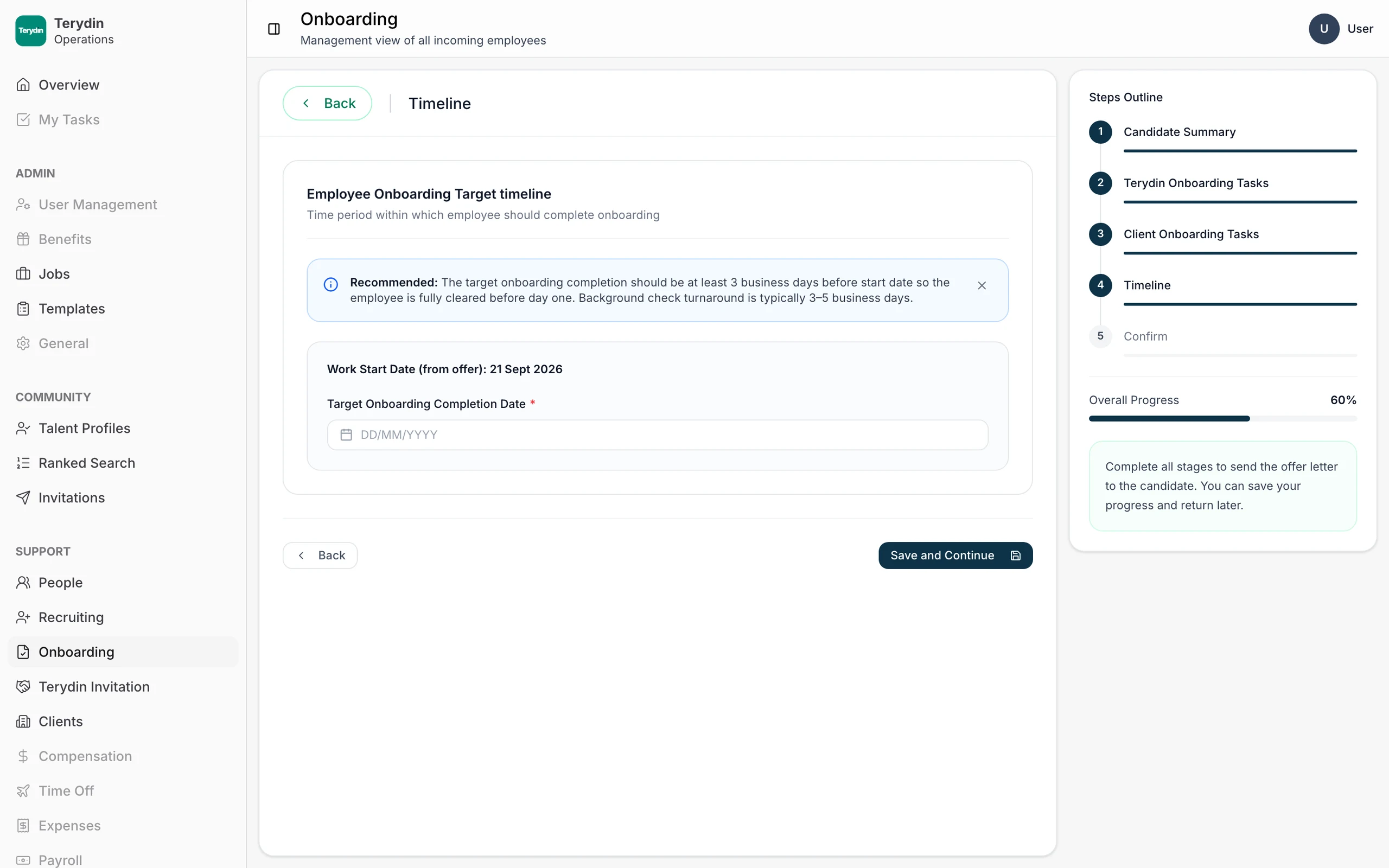
Task: Click the Terydin logo icon
Action: pyautogui.click(x=30, y=30)
